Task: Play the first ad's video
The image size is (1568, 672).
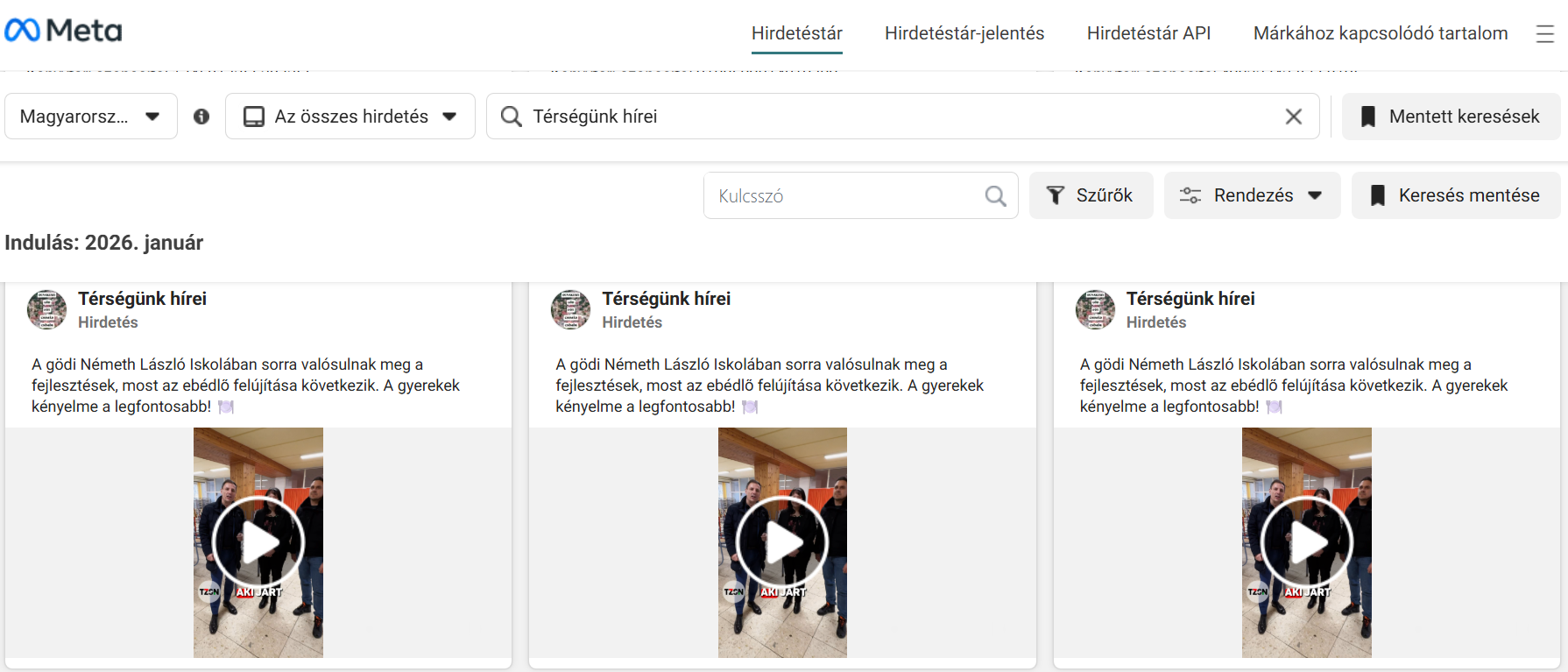Action: pos(258,542)
